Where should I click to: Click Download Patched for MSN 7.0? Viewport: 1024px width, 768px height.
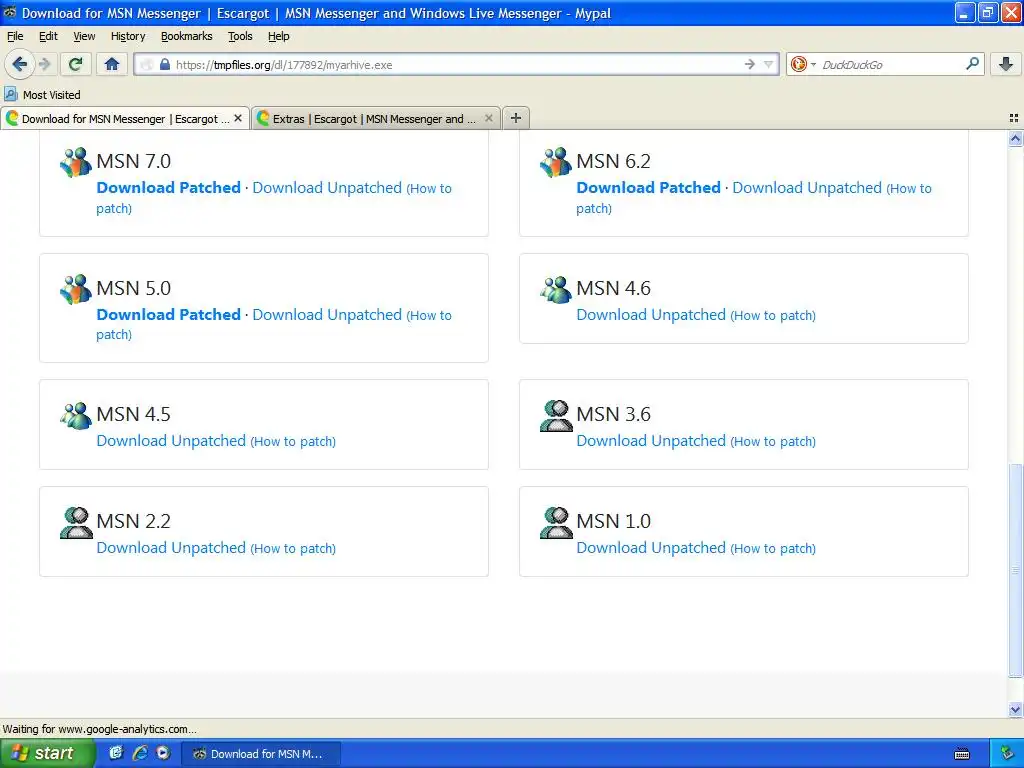point(168,187)
